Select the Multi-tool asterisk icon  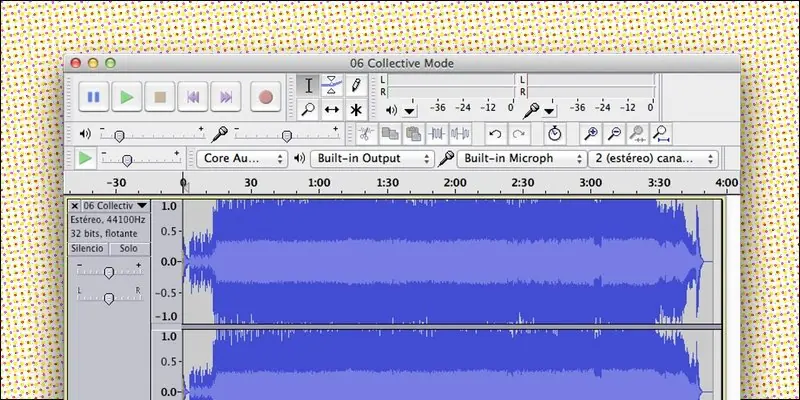click(x=356, y=109)
